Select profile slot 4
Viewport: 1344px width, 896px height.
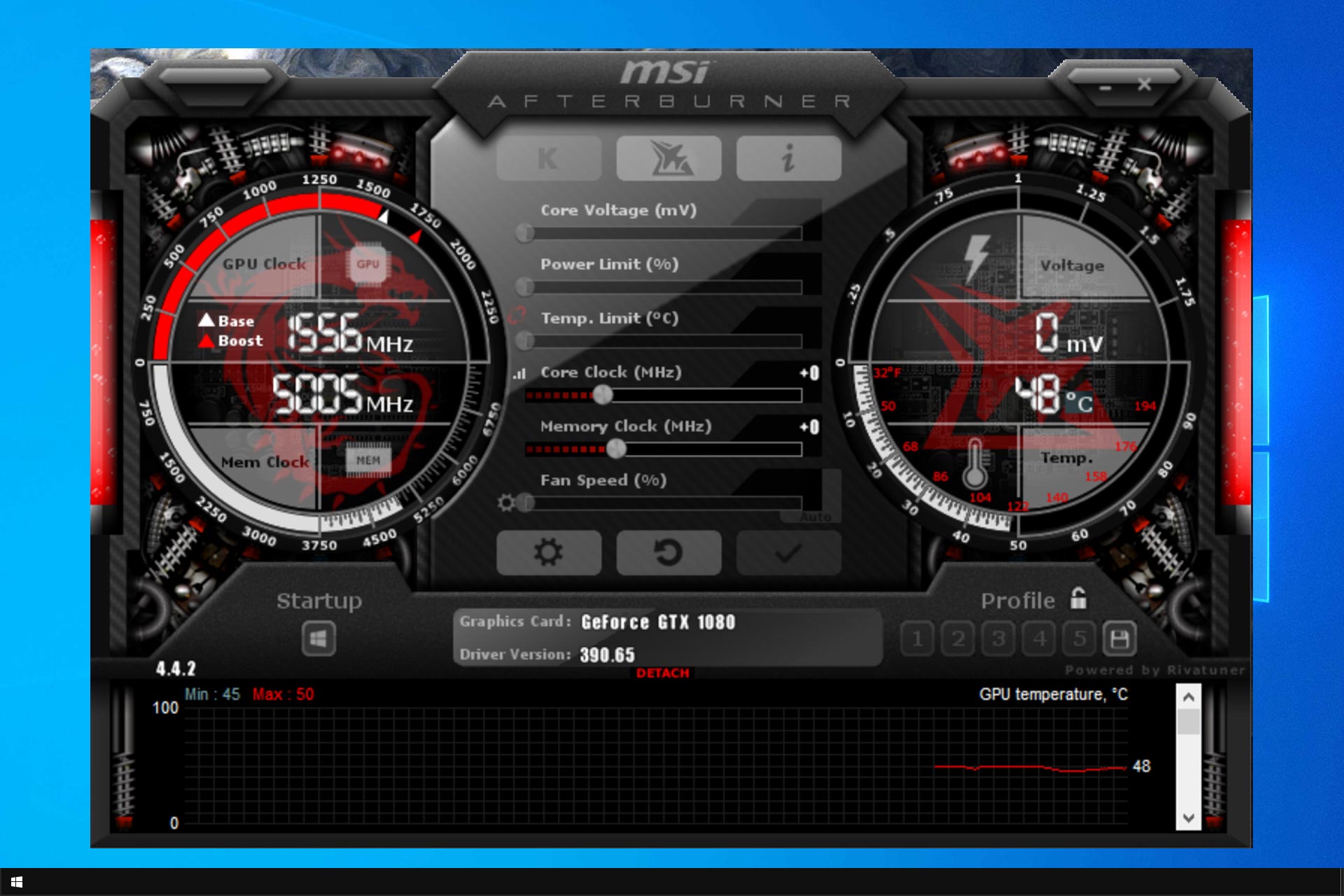click(x=1039, y=638)
